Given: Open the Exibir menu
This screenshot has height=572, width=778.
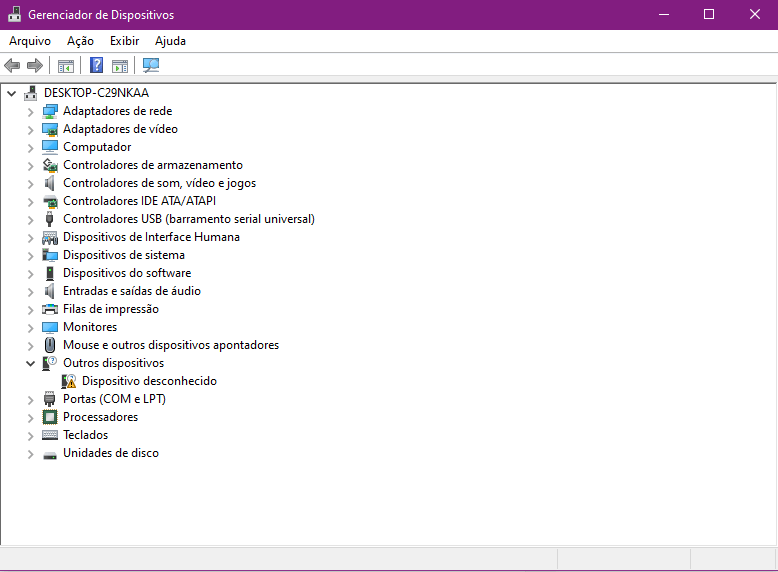Looking at the screenshot, I should click(x=125, y=41).
